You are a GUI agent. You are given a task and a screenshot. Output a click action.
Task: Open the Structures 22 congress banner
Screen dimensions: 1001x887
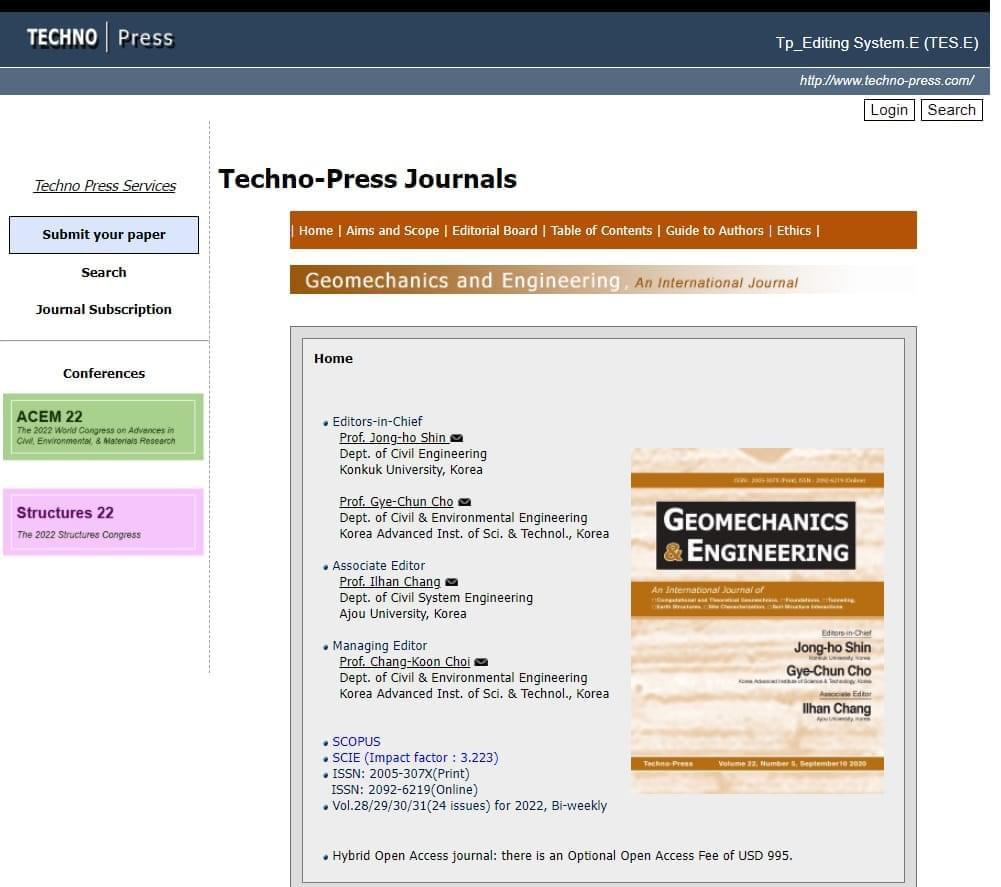point(103,522)
